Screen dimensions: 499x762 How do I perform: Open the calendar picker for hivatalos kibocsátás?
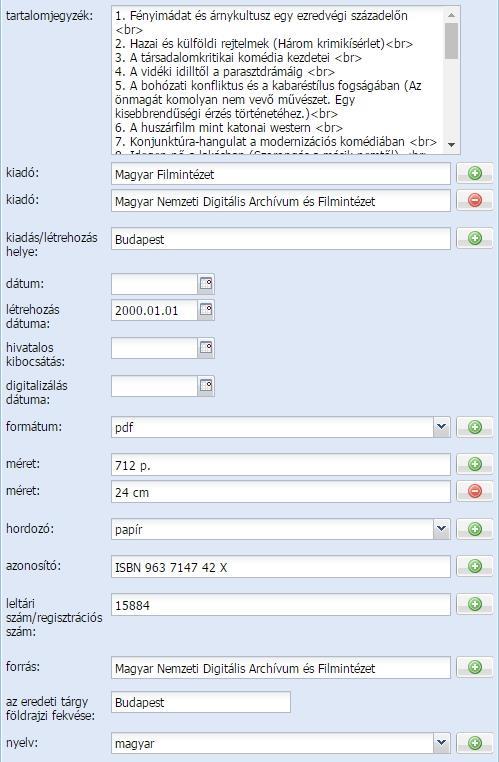point(206,348)
